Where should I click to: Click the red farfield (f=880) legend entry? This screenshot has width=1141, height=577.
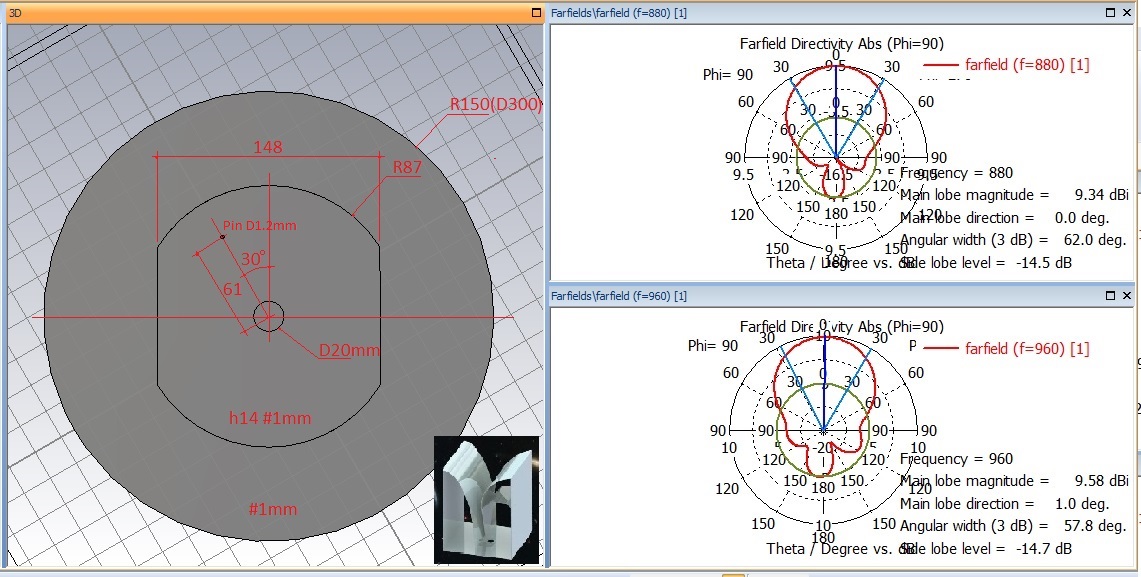coord(1027,65)
